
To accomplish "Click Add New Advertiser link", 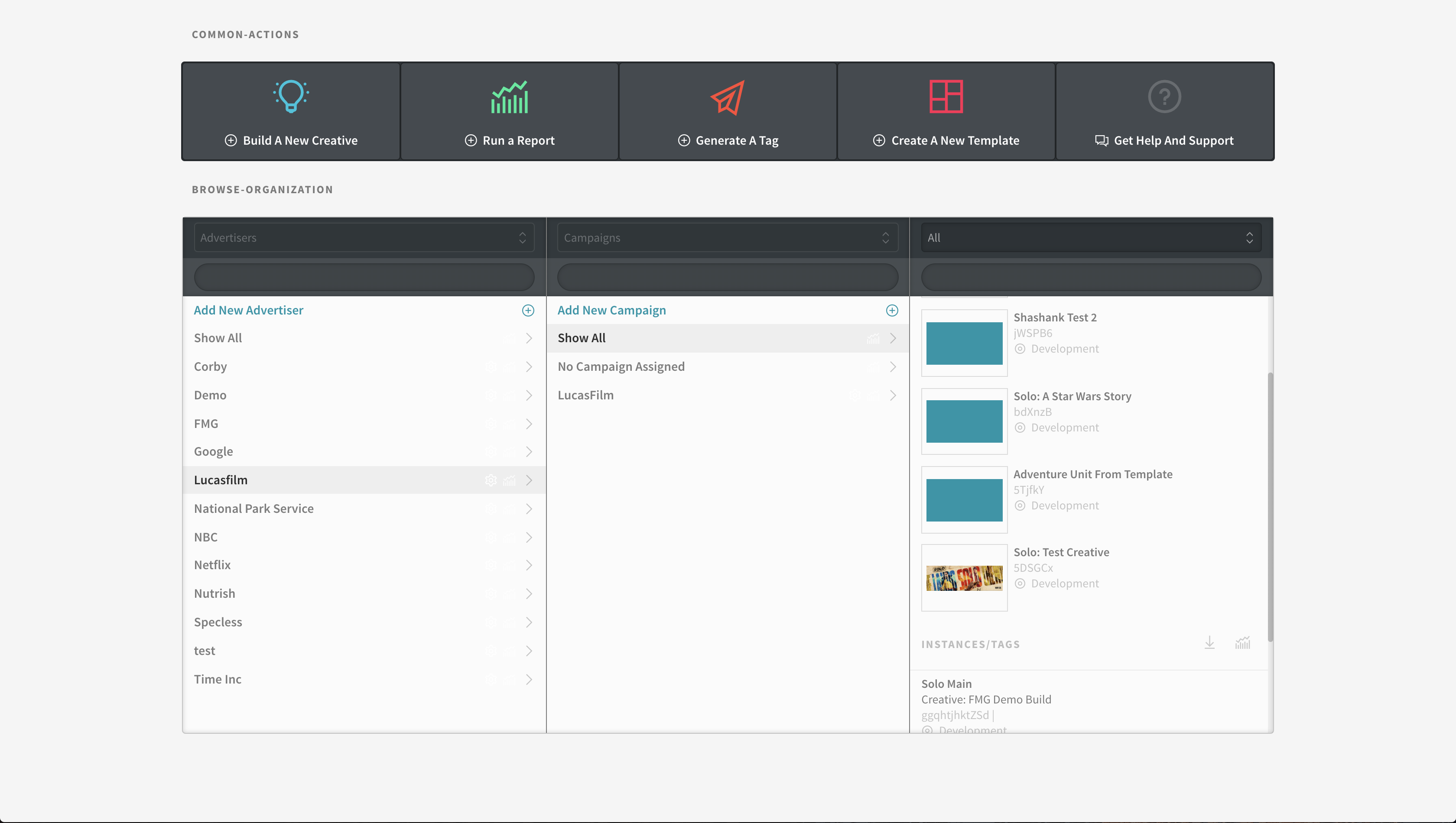I will (248, 310).
